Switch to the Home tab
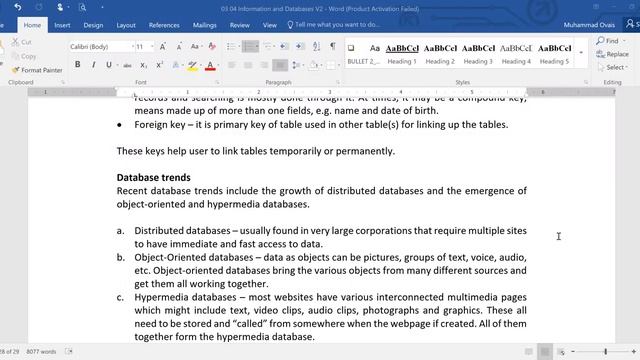This screenshot has width=640, height=360. pyautogui.click(x=32, y=25)
